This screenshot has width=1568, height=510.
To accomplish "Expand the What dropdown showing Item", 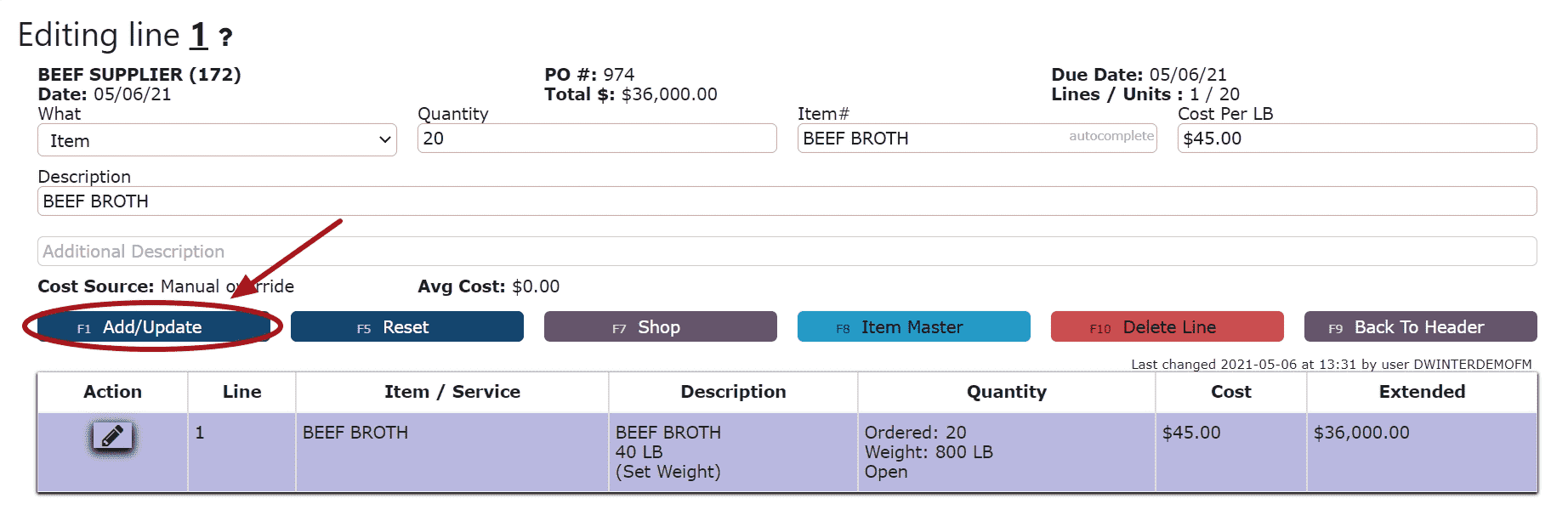I will tap(217, 140).
